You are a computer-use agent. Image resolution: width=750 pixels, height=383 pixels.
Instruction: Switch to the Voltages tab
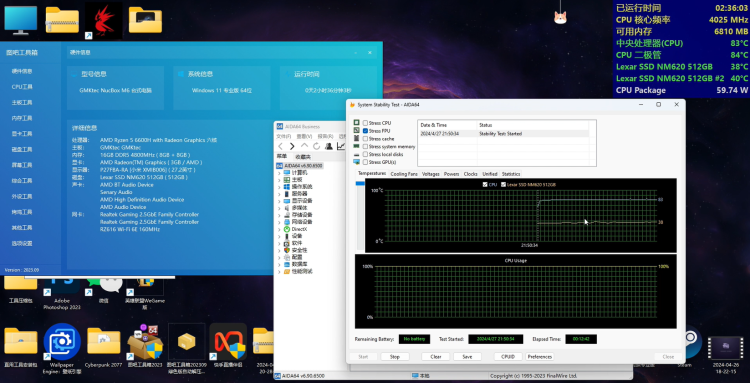(x=430, y=174)
